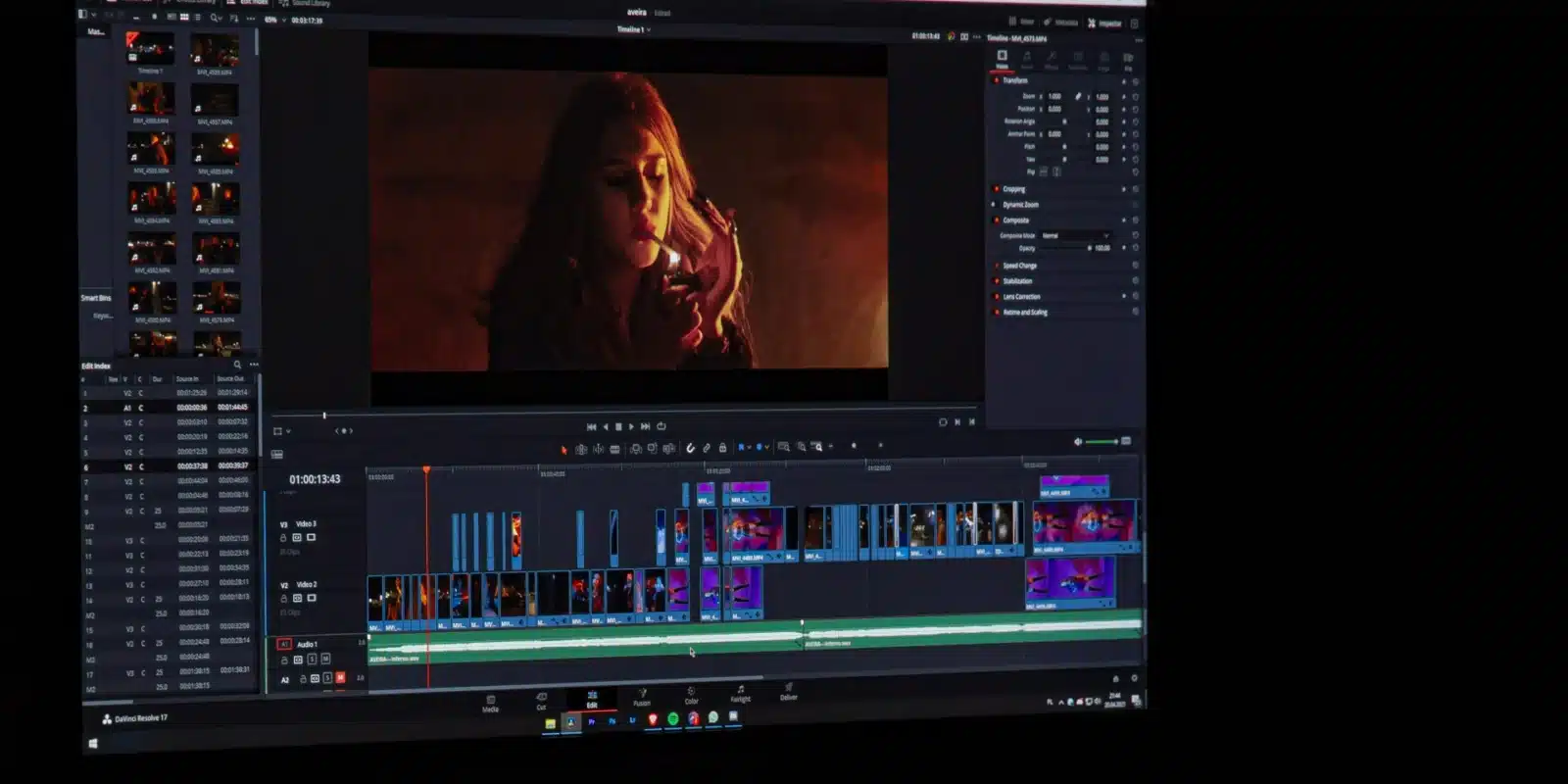Open the Inspector panel button
Viewport: 1568px width, 784px height.
1103,24
